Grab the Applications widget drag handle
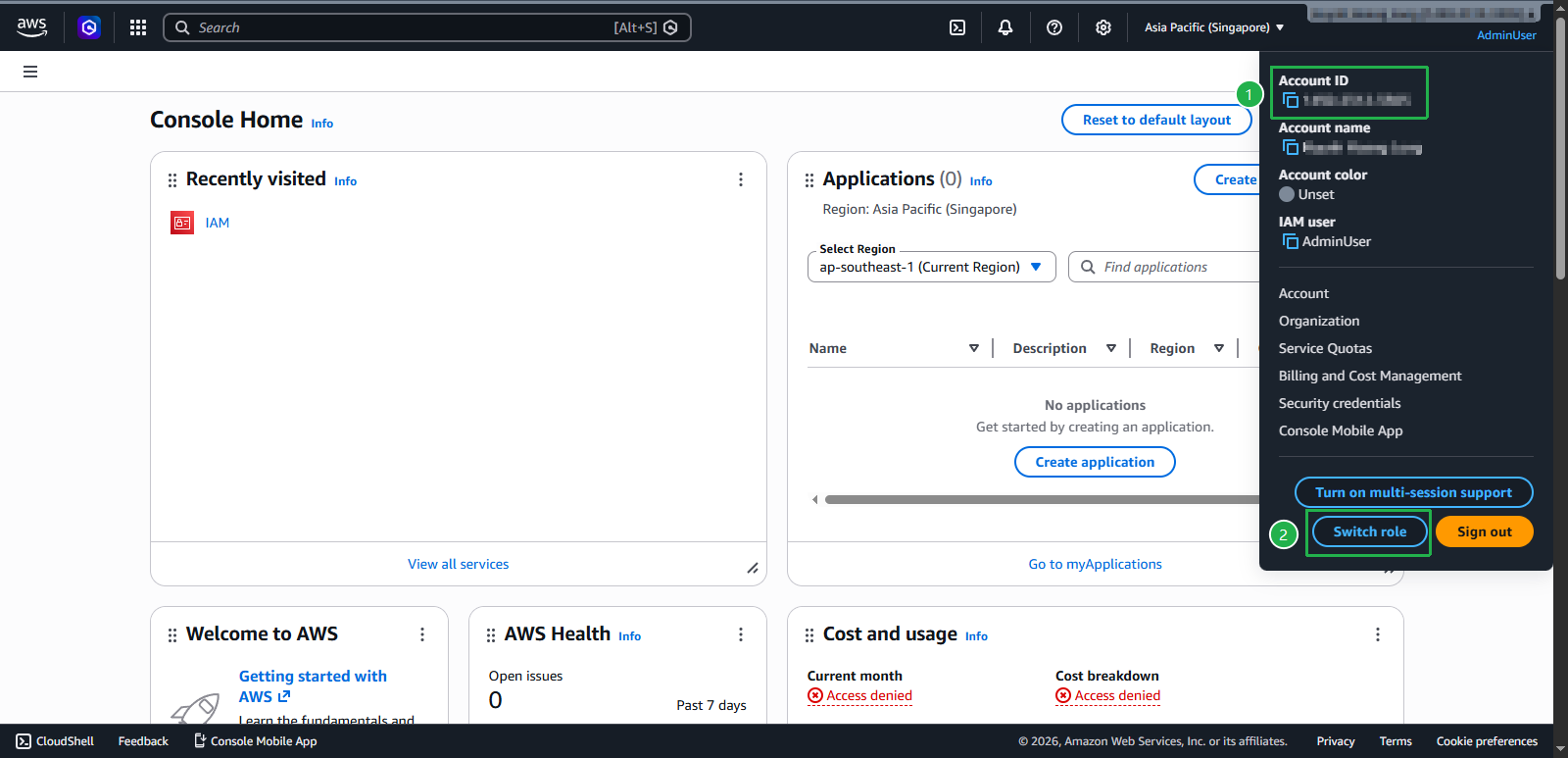This screenshot has height=758, width=1568. (x=809, y=180)
